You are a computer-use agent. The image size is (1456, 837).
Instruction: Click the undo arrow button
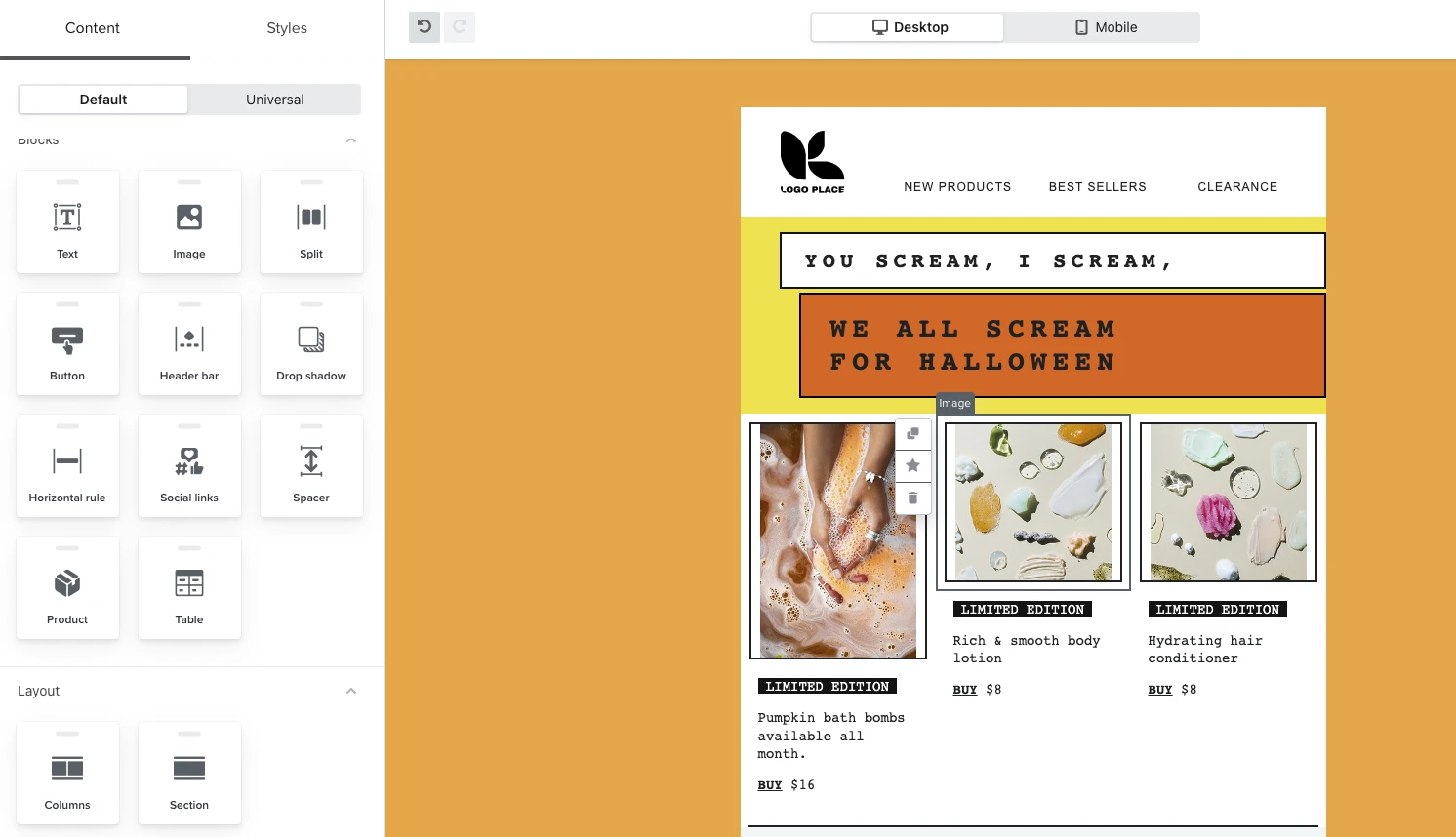425,27
